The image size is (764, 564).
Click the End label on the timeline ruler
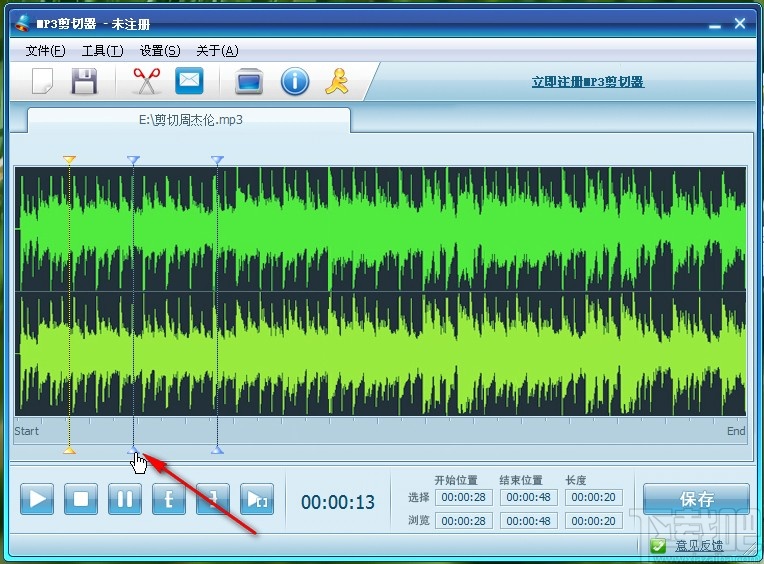point(736,431)
